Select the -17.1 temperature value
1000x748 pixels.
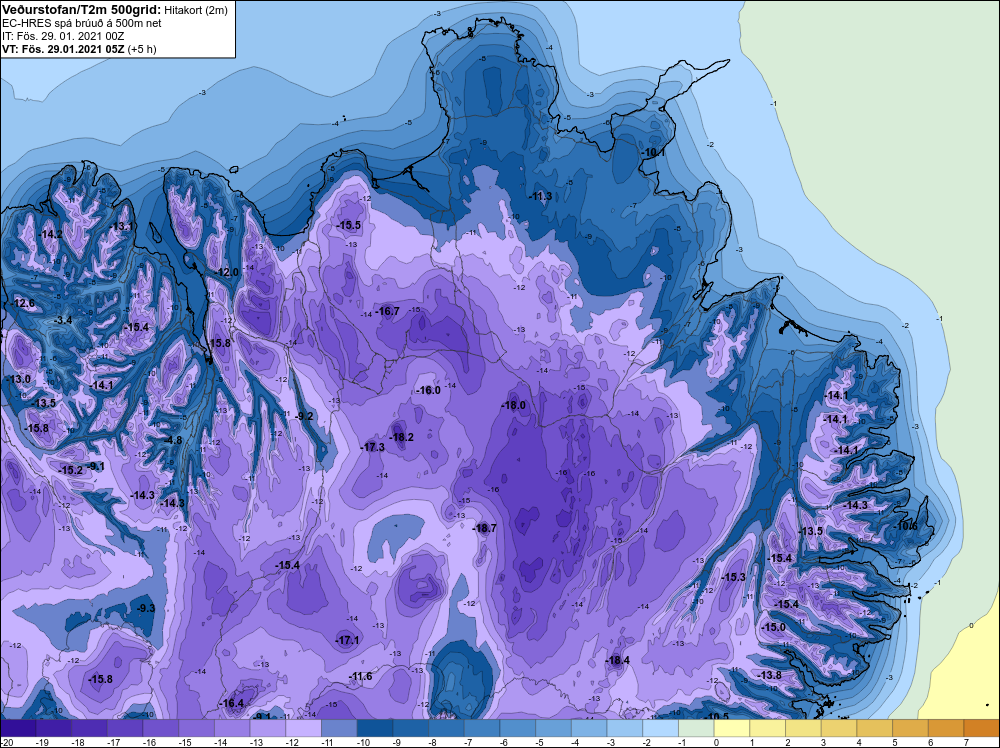(x=348, y=640)
